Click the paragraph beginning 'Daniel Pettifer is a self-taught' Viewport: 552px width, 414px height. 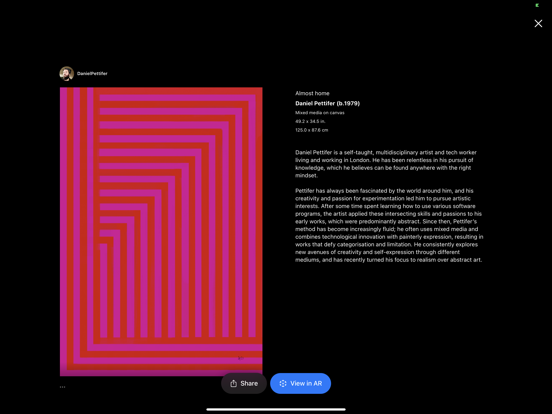386,164
